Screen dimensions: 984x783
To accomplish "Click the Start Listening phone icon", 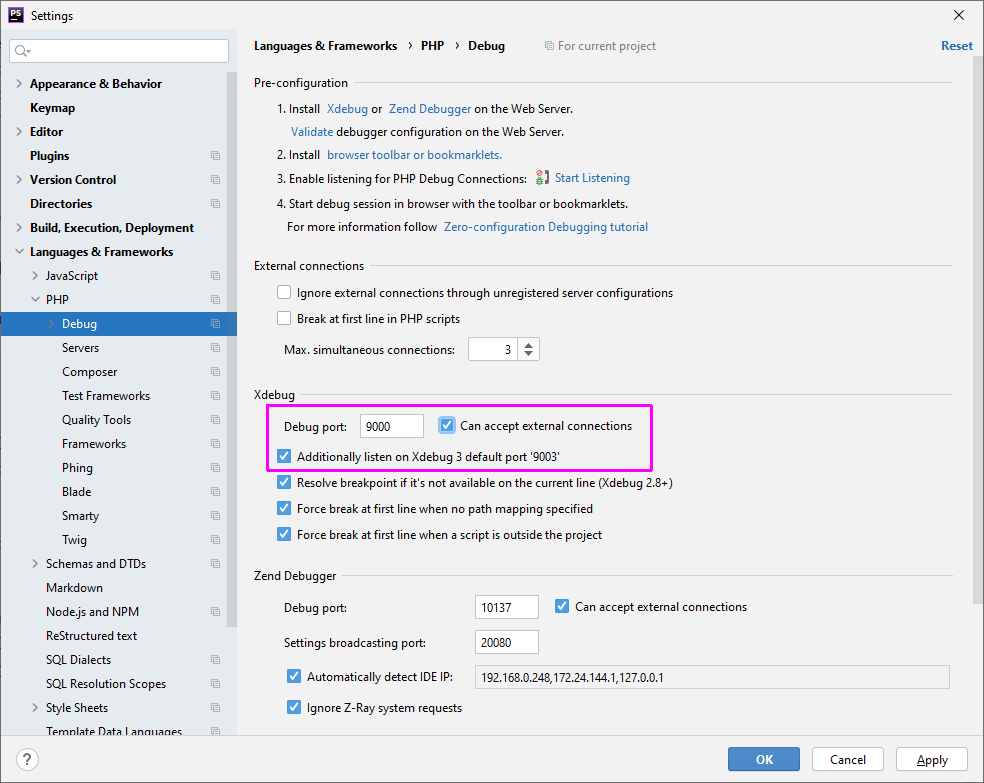I will (x=542, y=178).
